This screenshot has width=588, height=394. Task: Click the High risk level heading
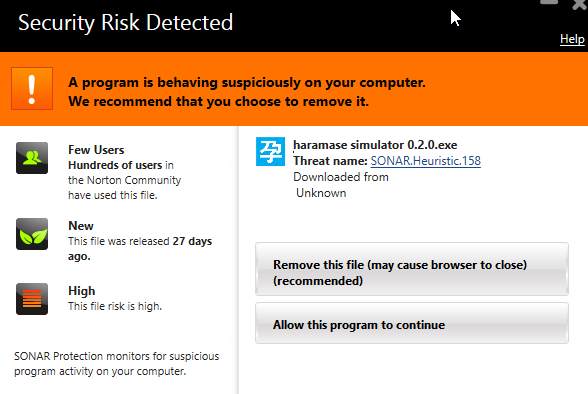[82, 291]
